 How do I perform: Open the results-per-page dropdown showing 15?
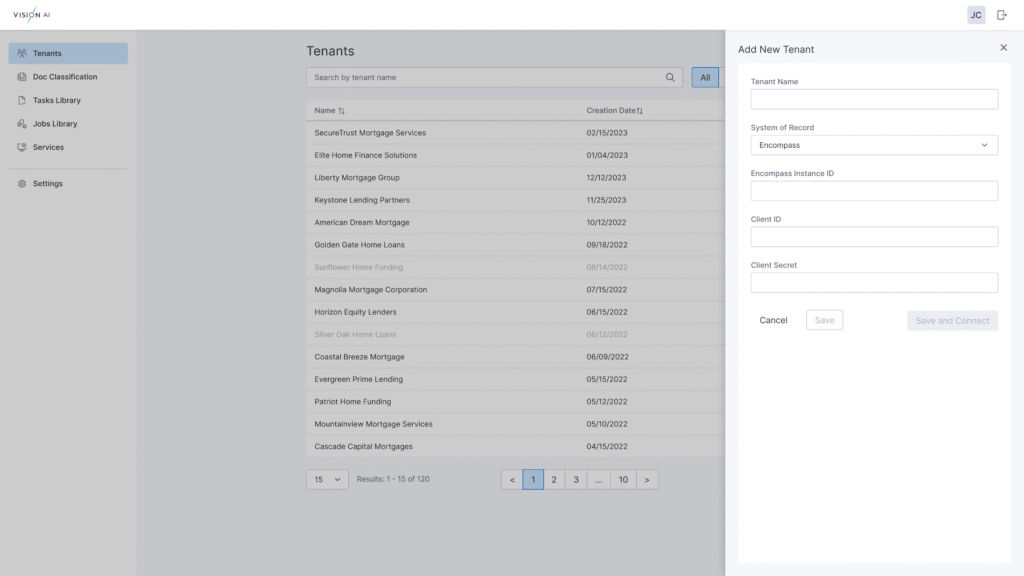pyautogui.click(x=326, y=479)
